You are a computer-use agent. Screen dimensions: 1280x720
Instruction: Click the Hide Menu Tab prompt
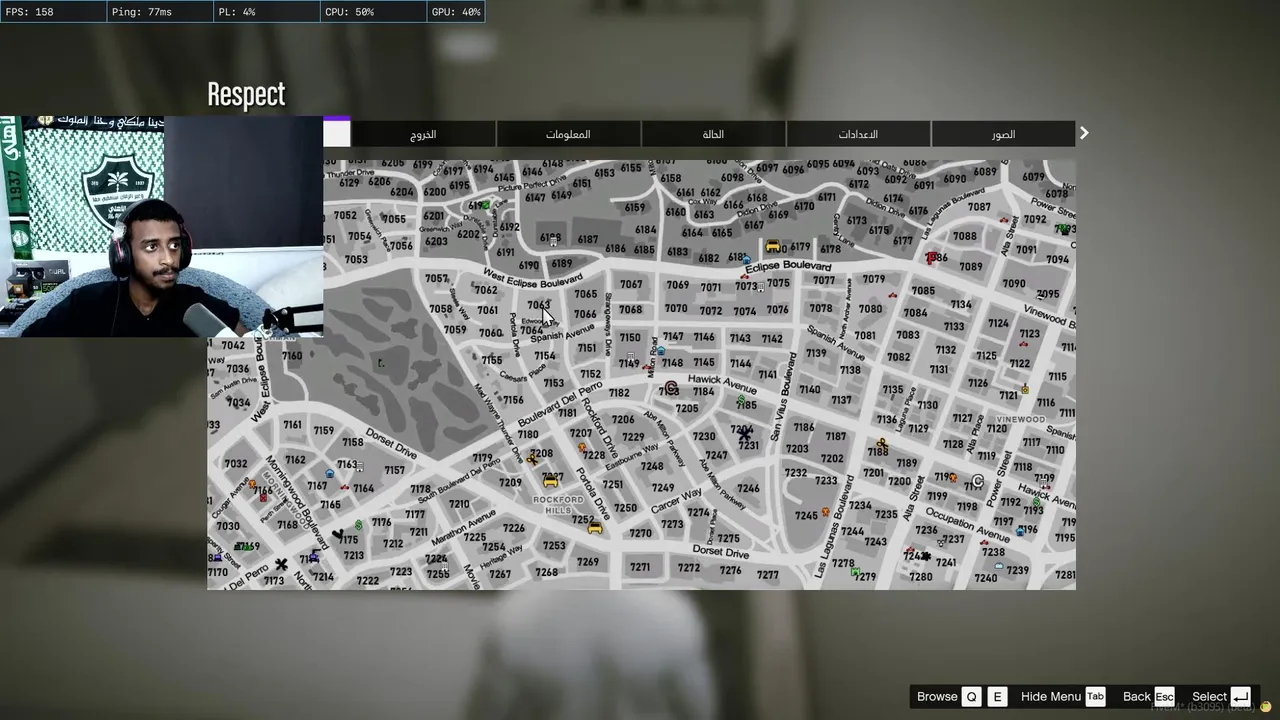[1063, 697]
